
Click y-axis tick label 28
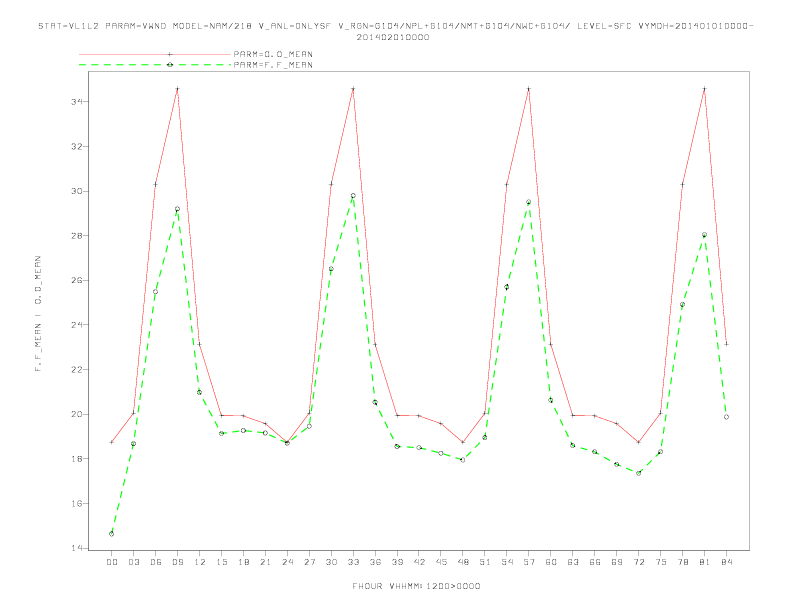(76, 236)
